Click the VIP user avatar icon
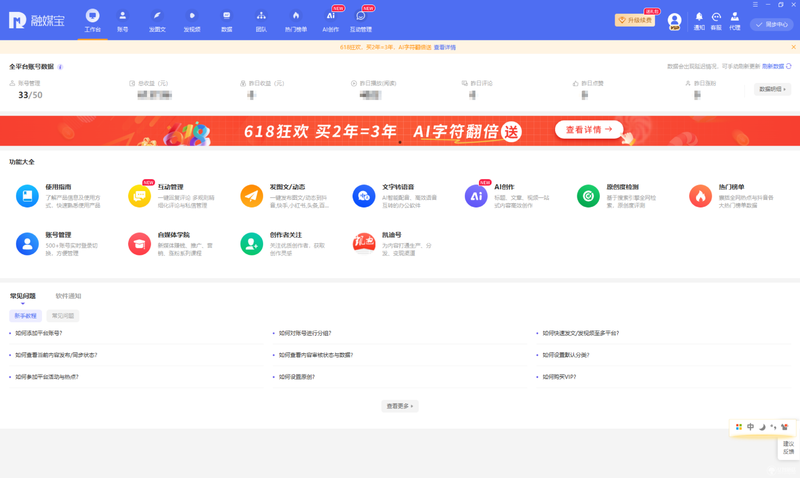Image resolution: width=800 pixels, height=478 pixels. (x=674, y=21)
